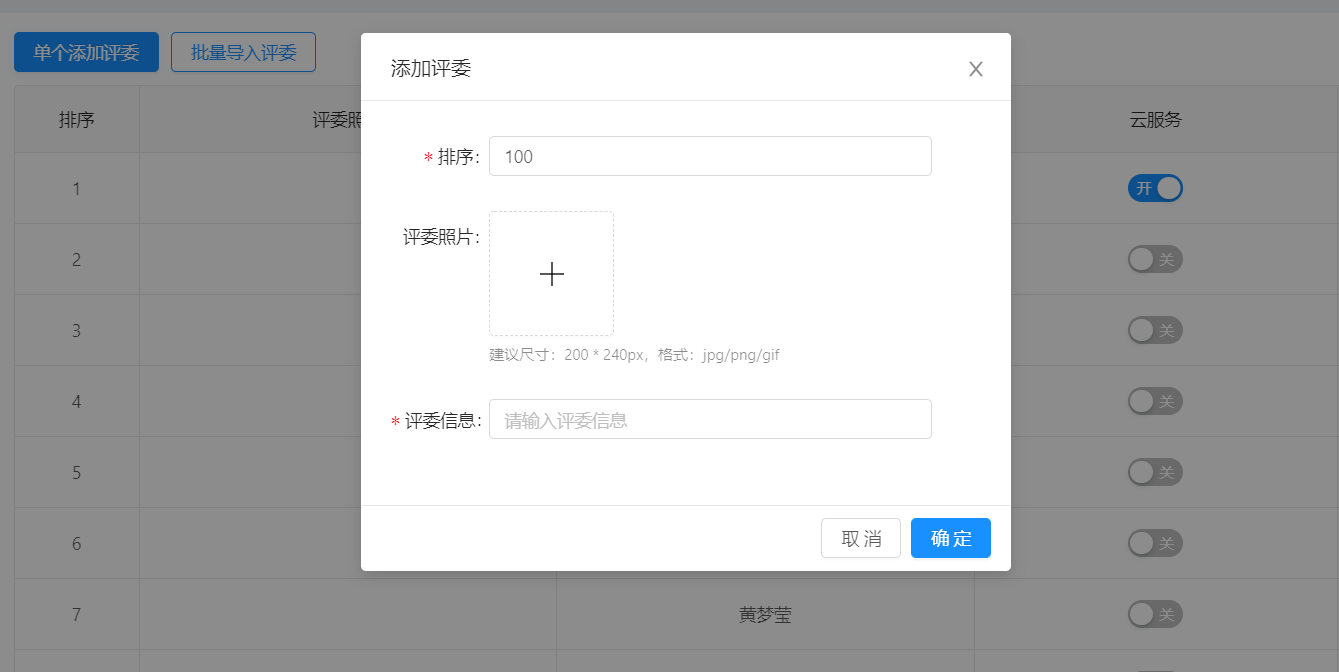The width and height of the screenshot is (1339, 672).
Task: Enable the 云服务 switch in row 7
Action: point(1155,614)
